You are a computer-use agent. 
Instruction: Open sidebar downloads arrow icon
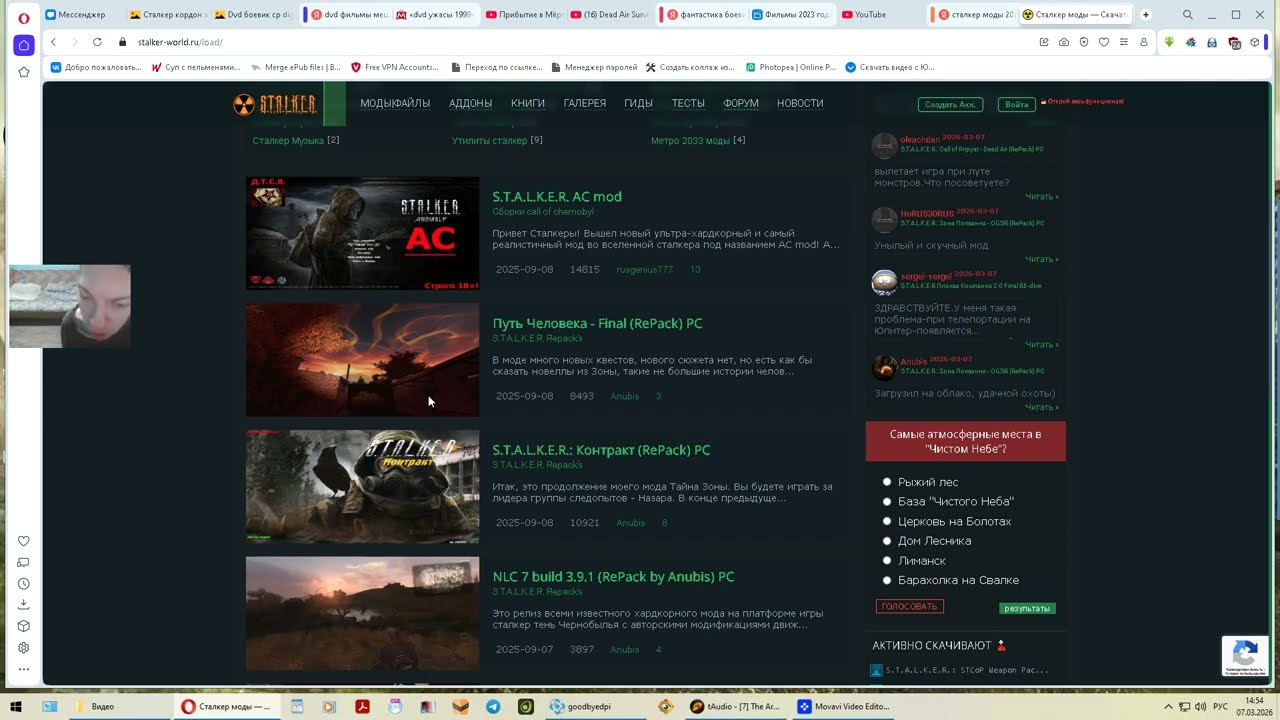coord(24,605)
